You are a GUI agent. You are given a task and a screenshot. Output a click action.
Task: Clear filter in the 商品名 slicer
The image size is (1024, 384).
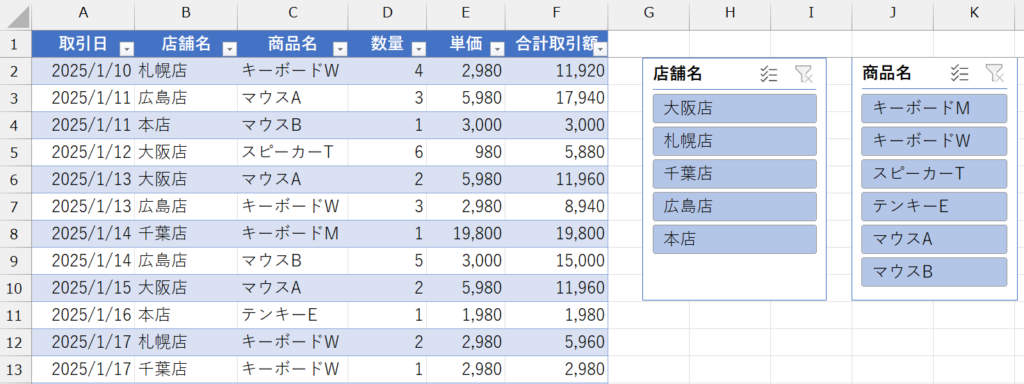(994, 74)
